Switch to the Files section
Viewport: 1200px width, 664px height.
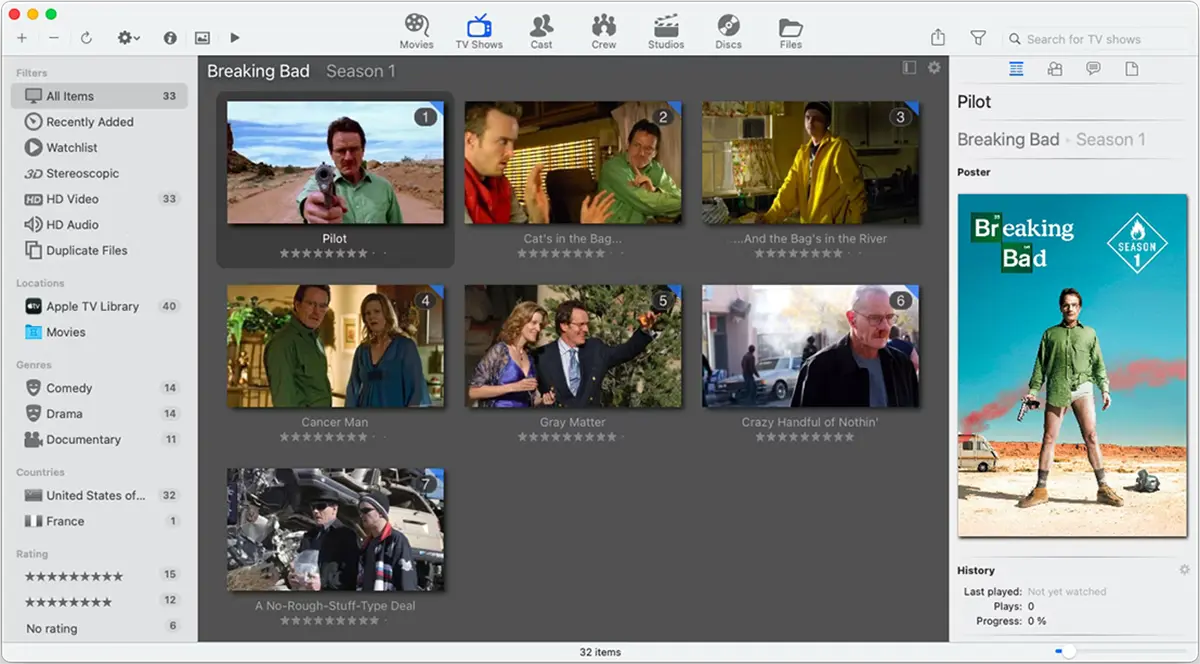tap(791, 31)
